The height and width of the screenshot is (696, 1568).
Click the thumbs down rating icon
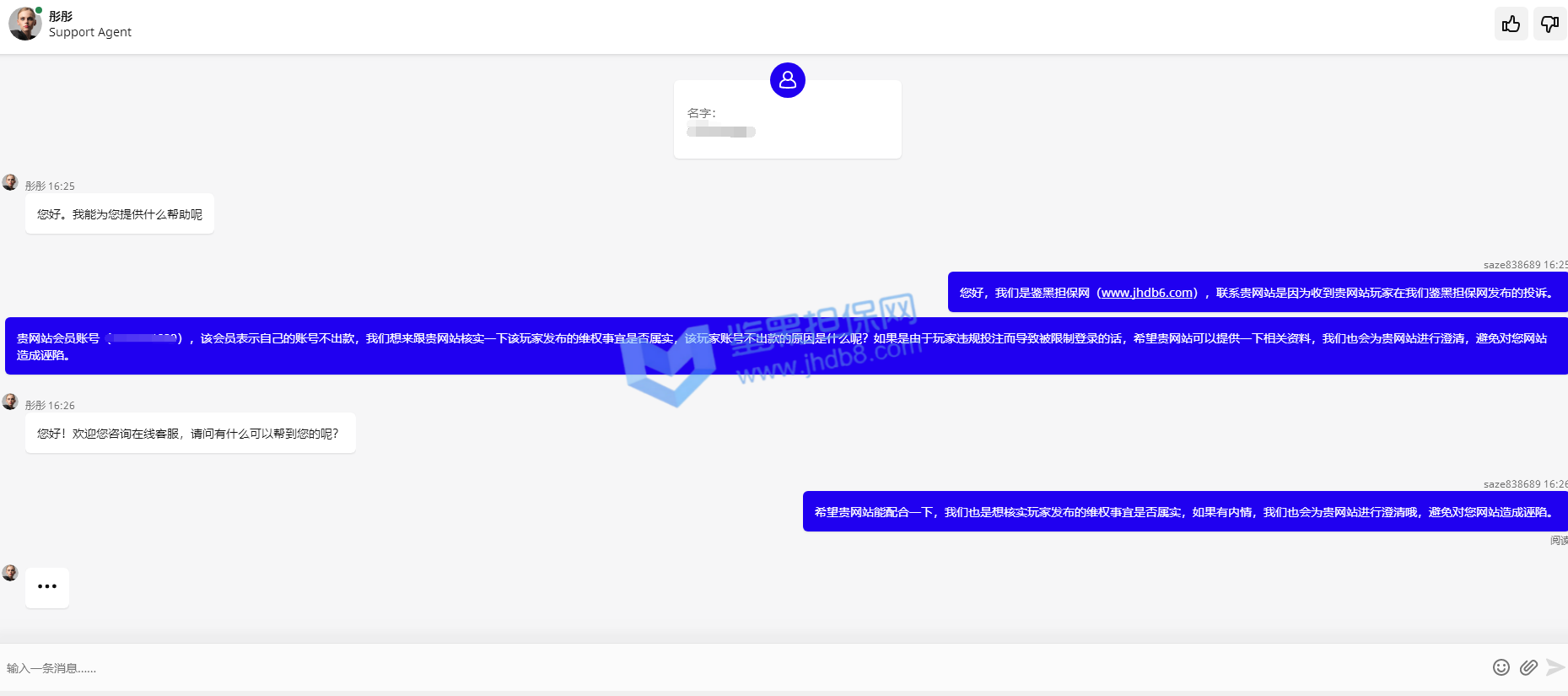(x=1549, y=24)
